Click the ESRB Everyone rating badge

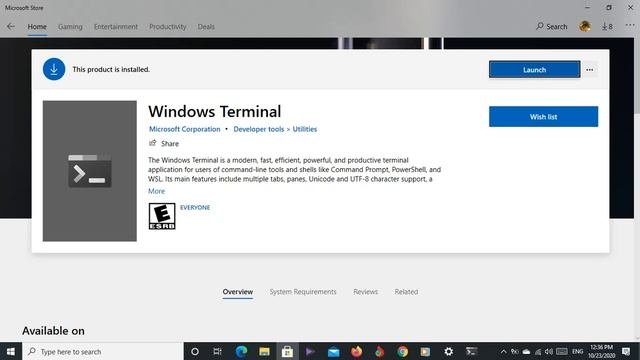[162, 216]
